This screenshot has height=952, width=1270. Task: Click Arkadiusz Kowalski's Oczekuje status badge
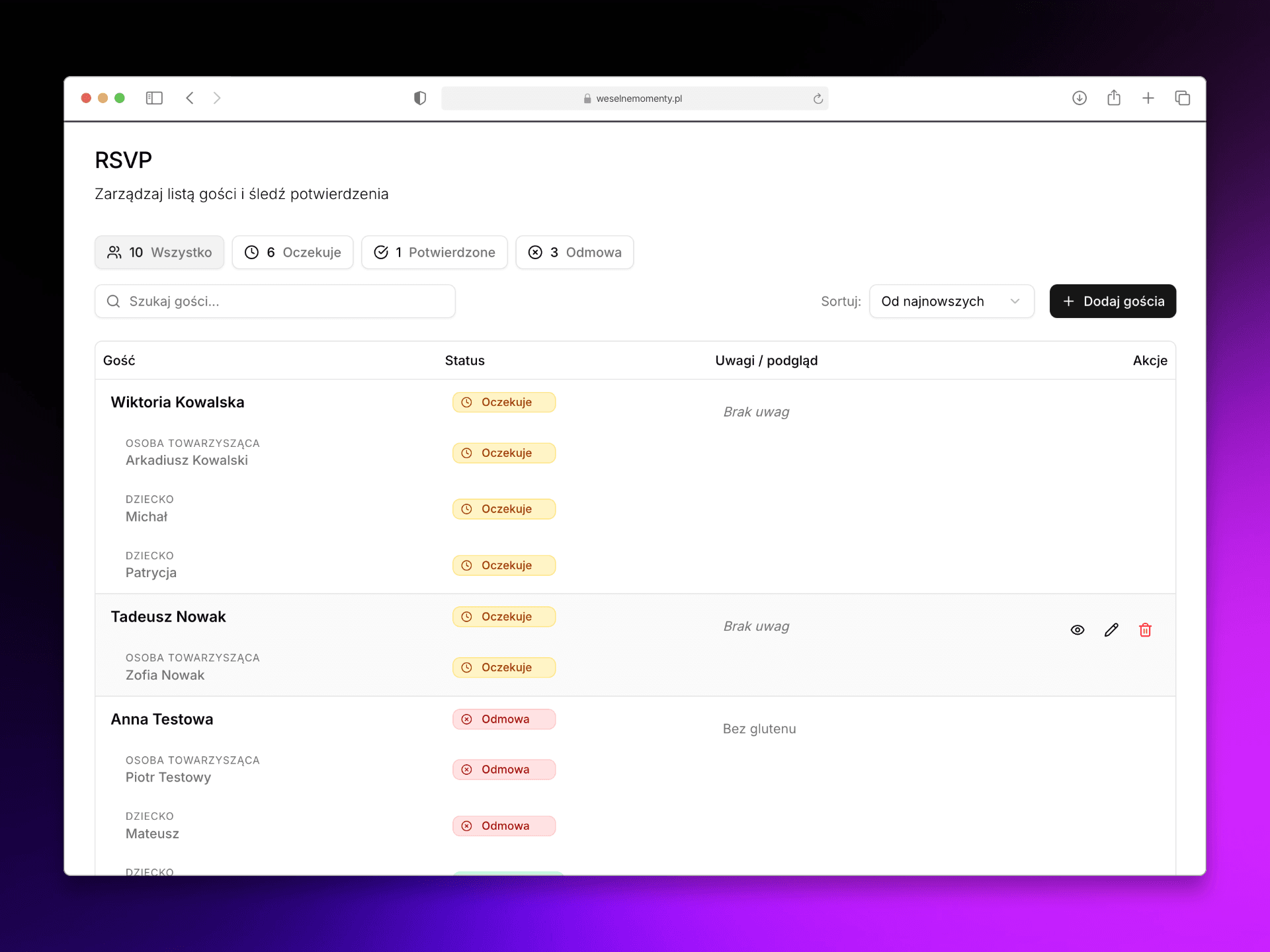tap(504, 453)
